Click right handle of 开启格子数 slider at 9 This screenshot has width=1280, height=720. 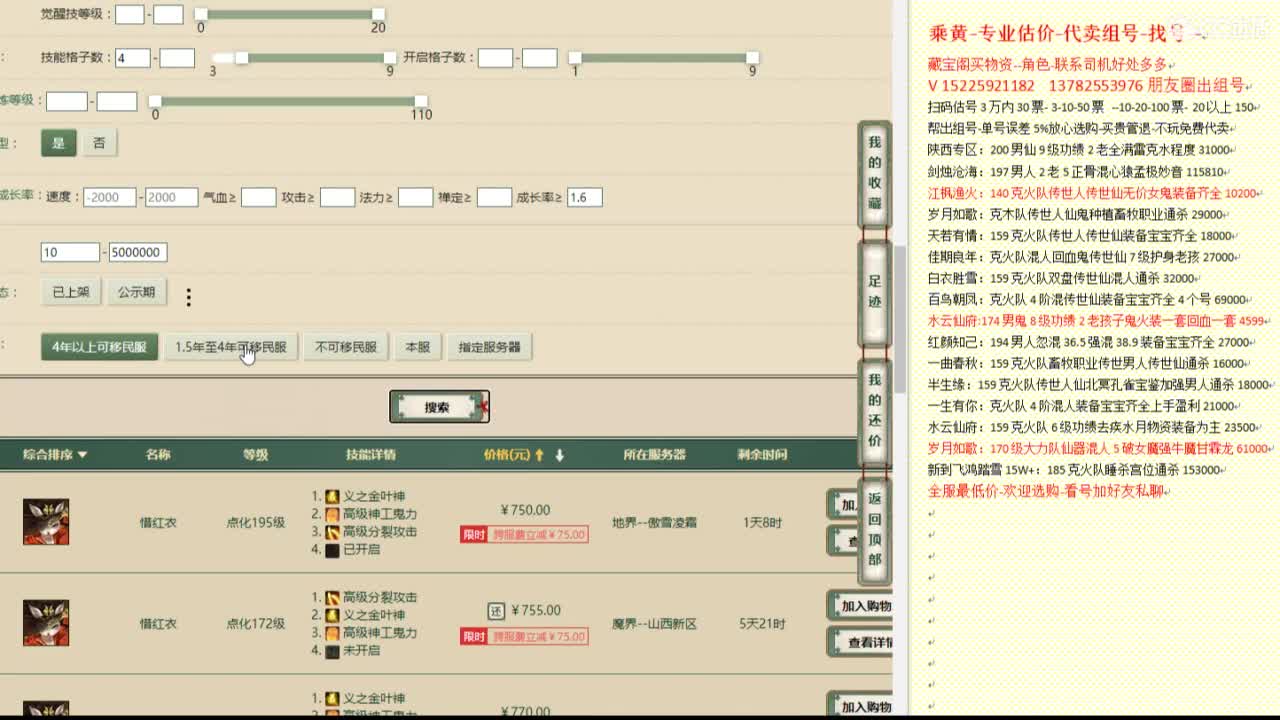(752, 58)
